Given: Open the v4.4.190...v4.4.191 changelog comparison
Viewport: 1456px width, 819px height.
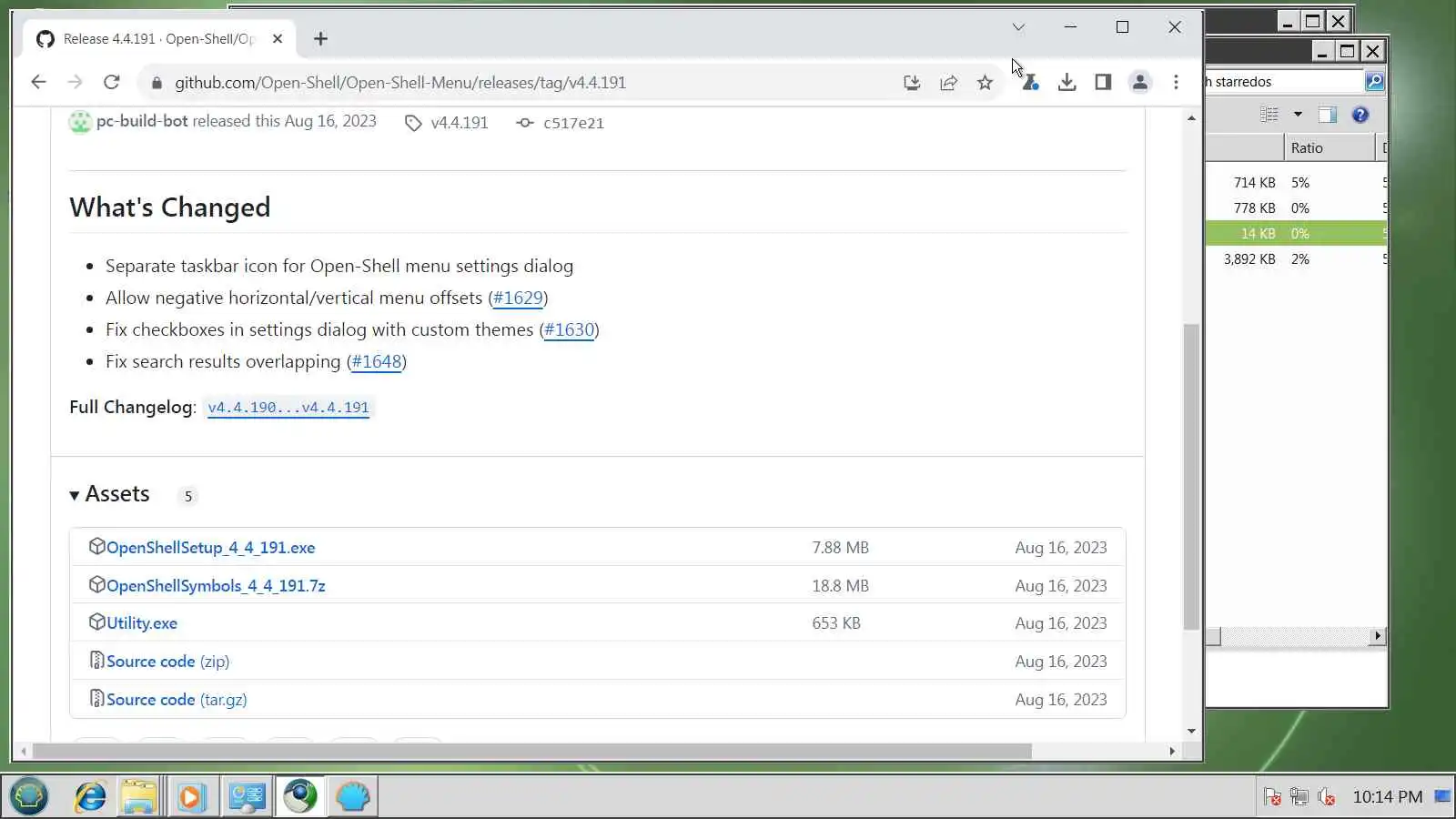Looking at the screenshot, I should pos(288,408).
